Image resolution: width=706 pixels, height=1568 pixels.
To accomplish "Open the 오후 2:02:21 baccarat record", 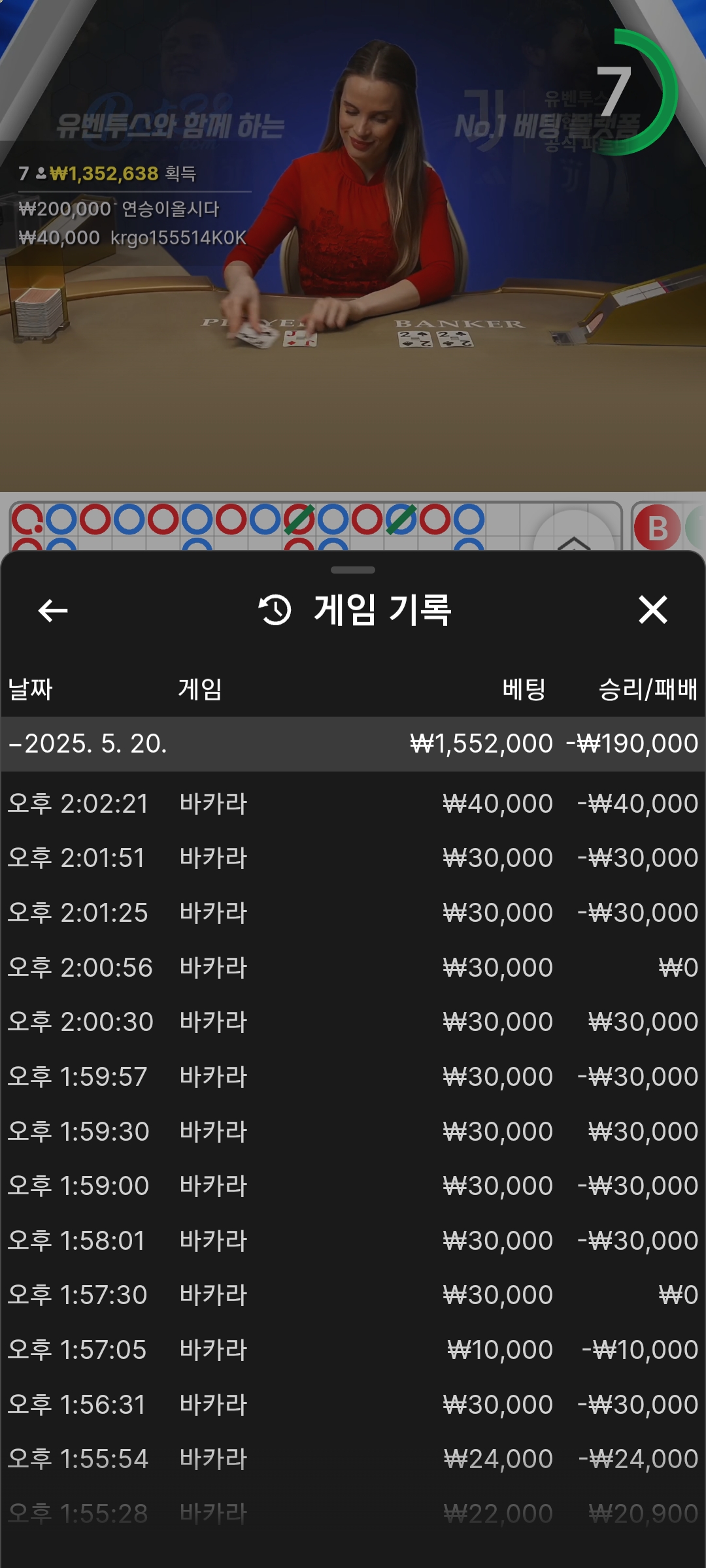I will [353, 804].
